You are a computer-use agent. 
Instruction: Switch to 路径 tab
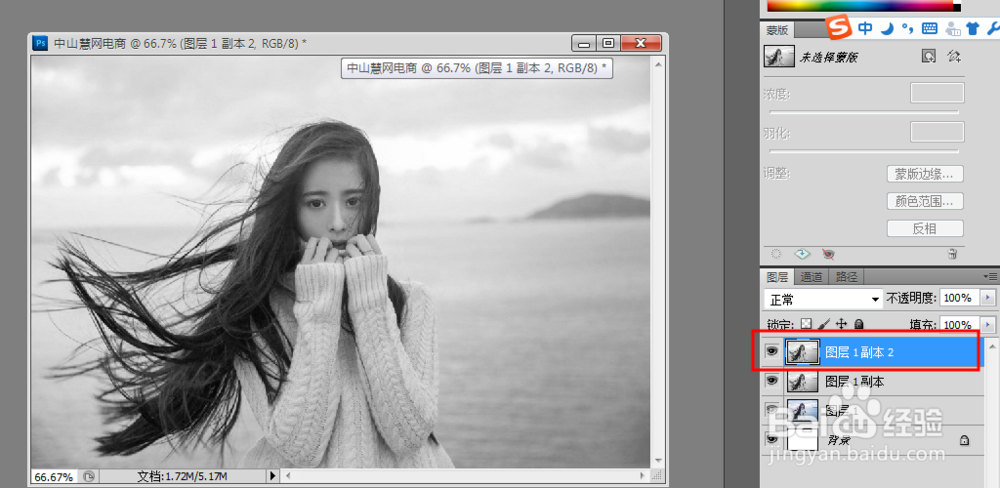click(x=846, y=277)
